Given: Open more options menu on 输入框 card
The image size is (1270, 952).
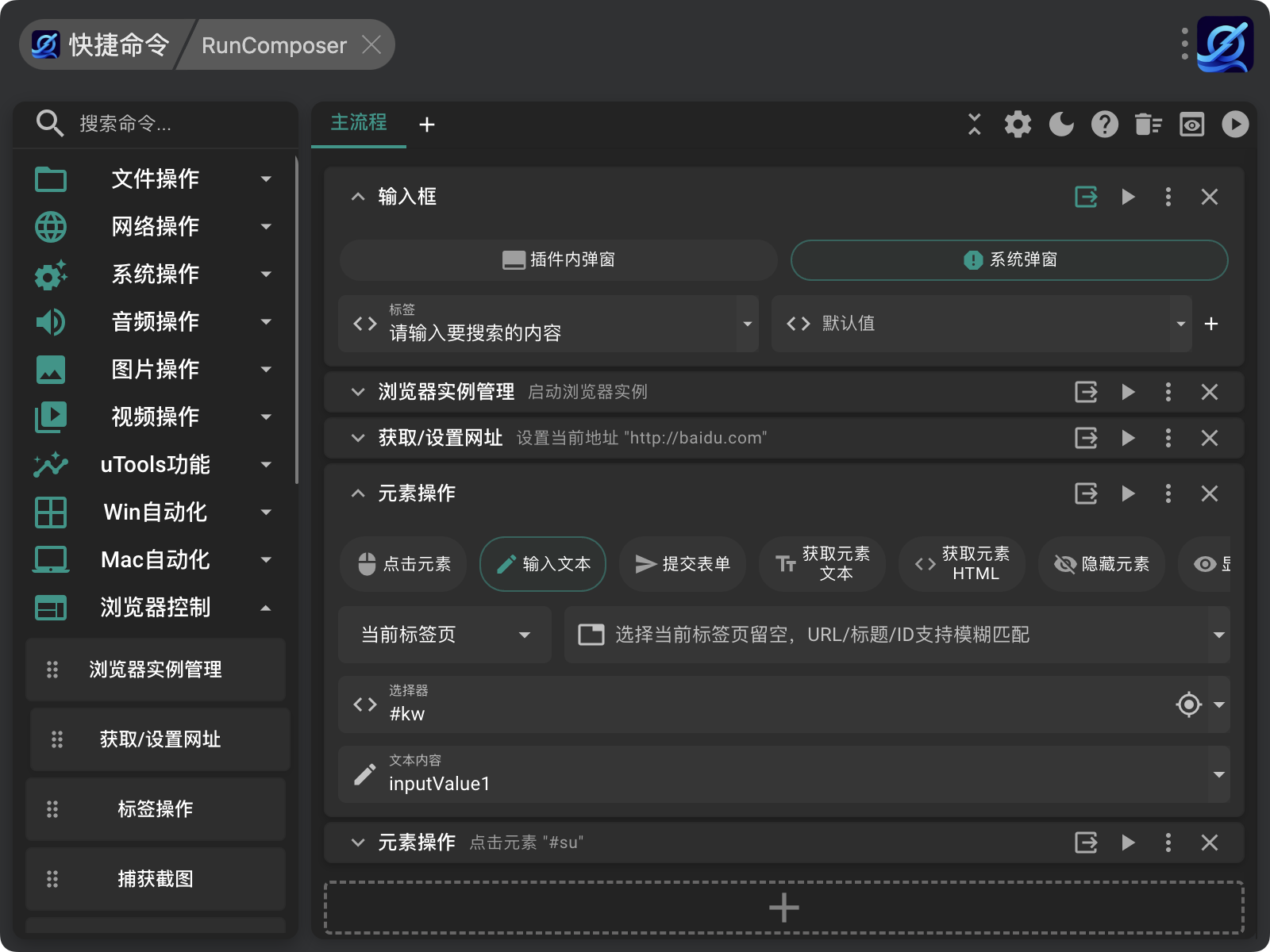Looking at the screenshot, I should (x=1168, y=197).
